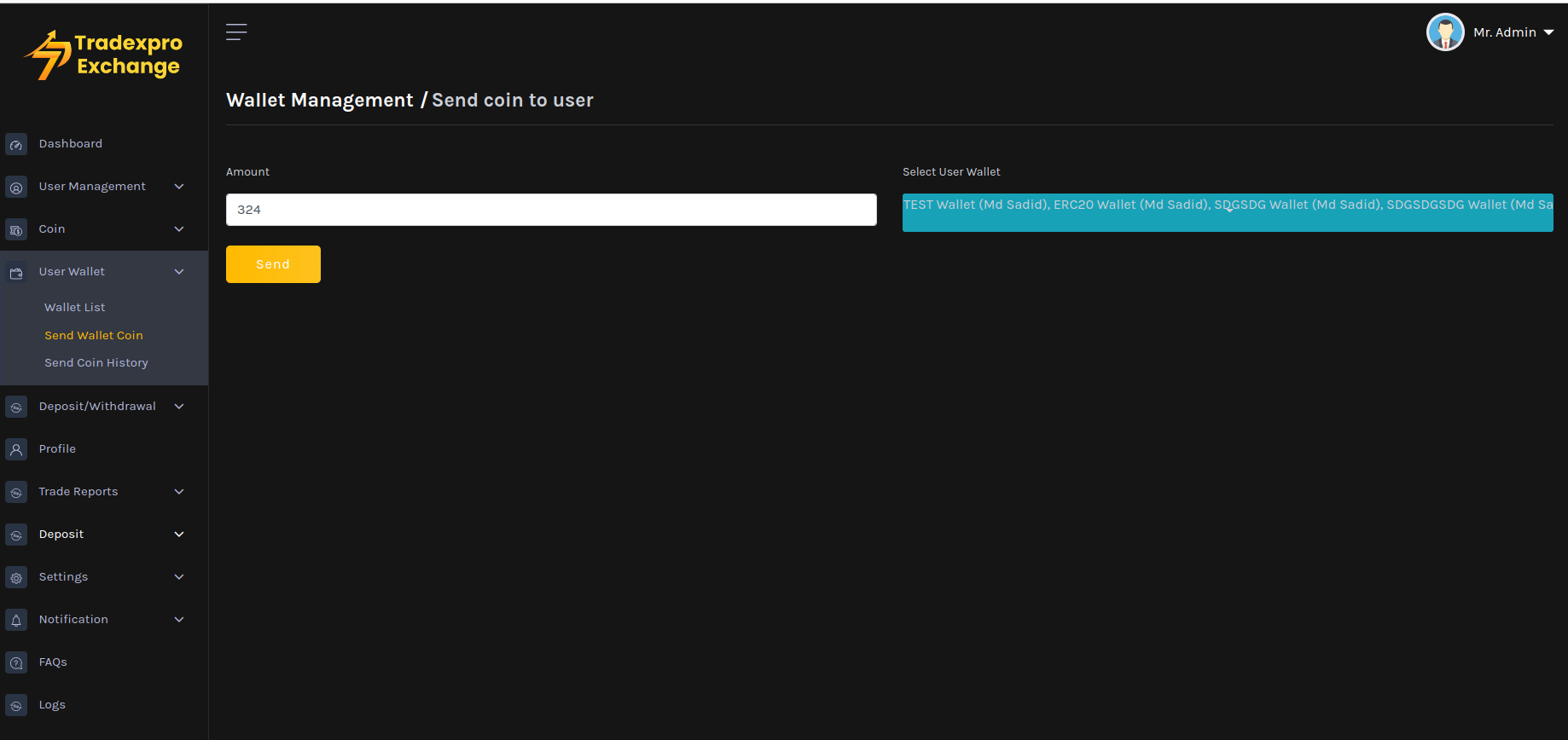Screen dimensions: 1568x740
Task: Click the Logs icon in sidebar
Action: point(16,706)
